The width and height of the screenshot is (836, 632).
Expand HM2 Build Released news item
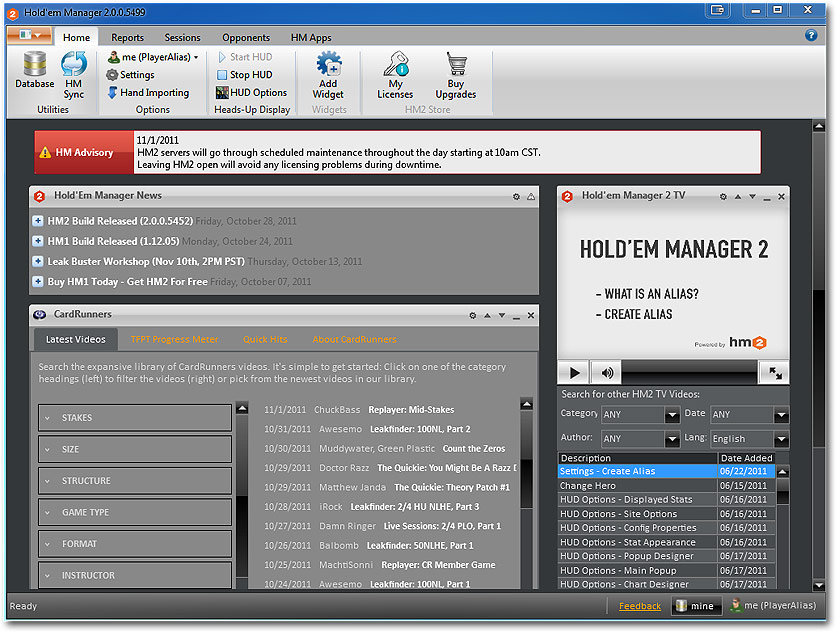click(x=38, y=221)
